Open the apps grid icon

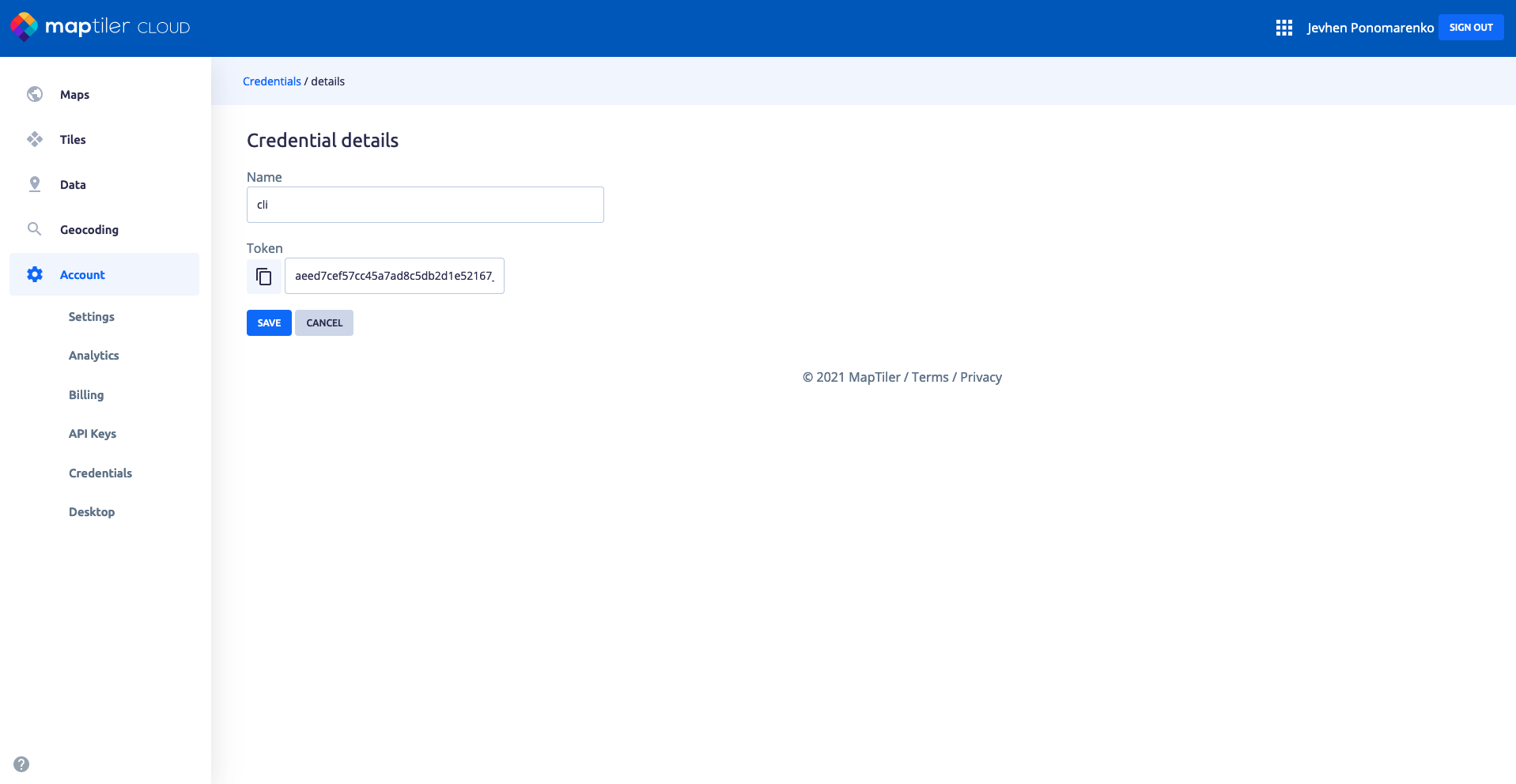(x=1283, y=28)
